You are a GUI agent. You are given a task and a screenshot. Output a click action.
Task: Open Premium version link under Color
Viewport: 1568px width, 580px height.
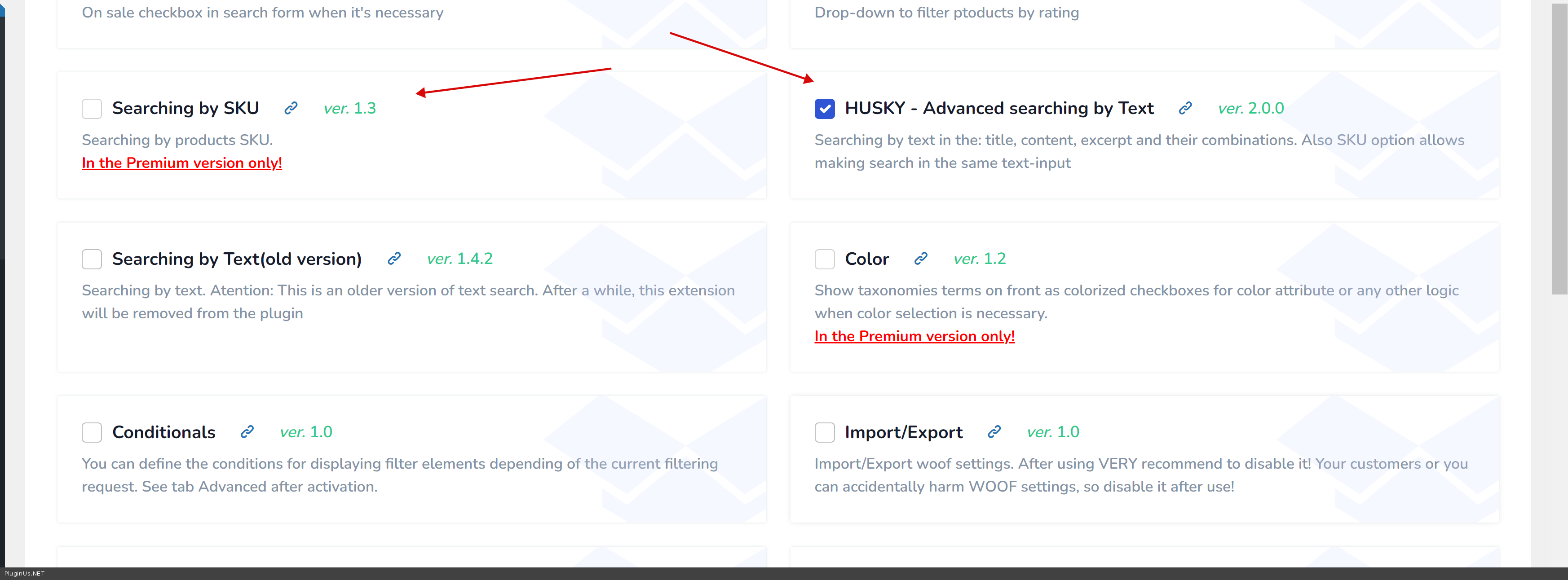[914, 337]
